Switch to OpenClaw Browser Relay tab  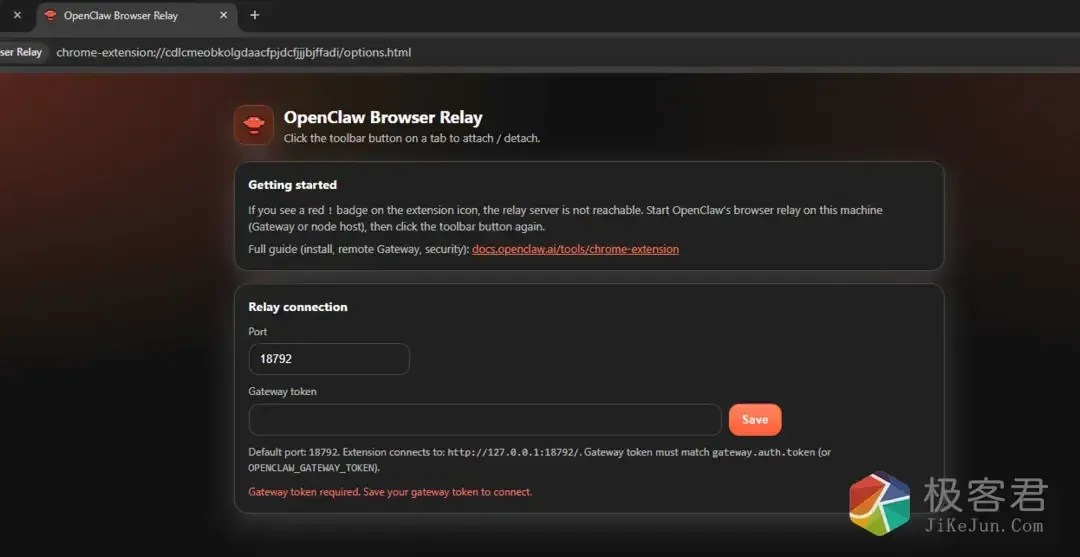(x=136, y=15)
